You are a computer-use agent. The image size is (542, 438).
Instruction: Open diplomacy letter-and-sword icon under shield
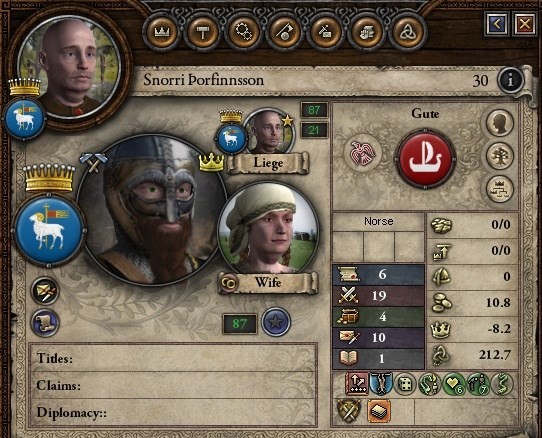click(x=45, y=291)
